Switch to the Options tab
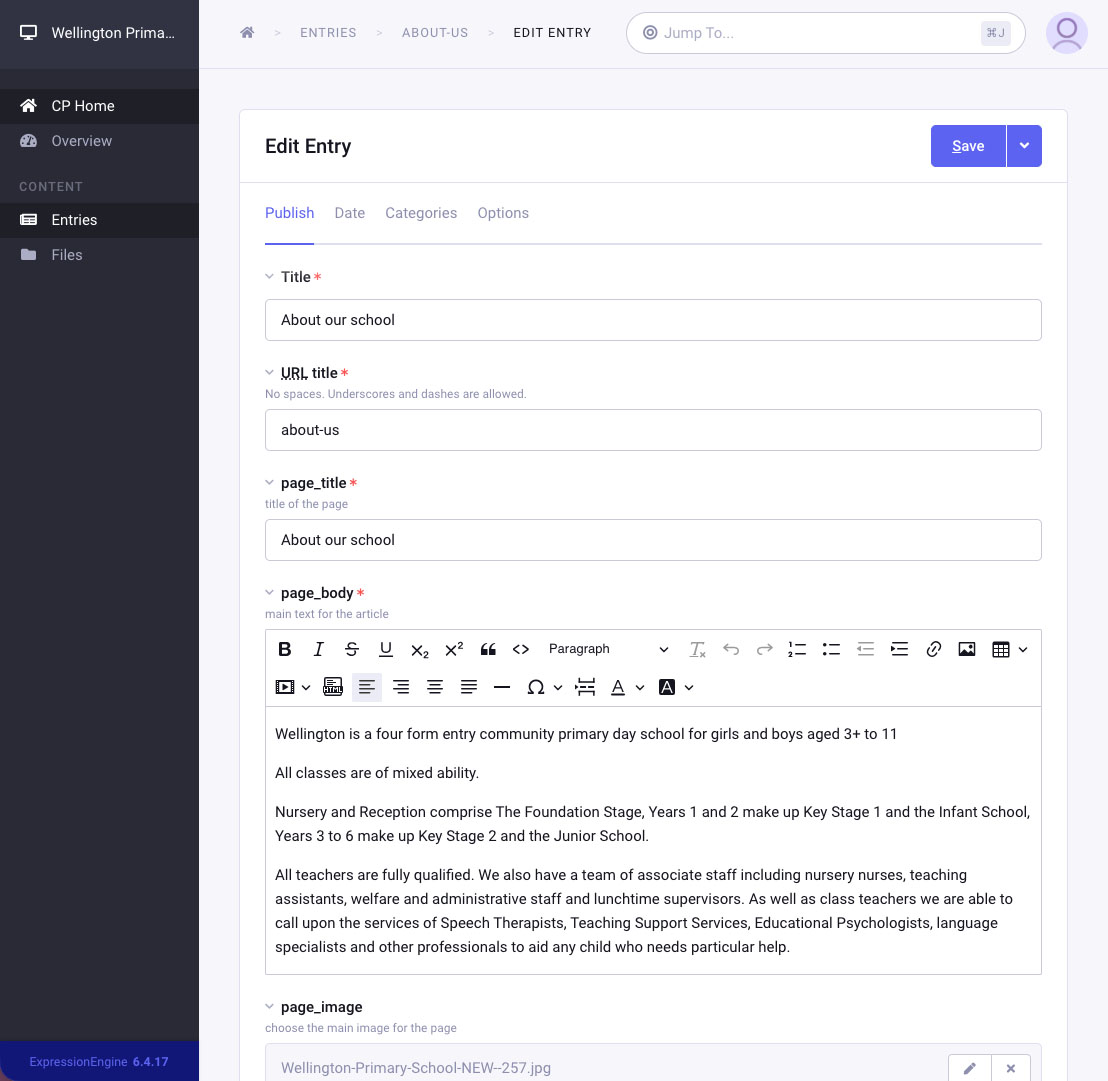Viewport: 1108px width, 1081px height. (503, 213)
